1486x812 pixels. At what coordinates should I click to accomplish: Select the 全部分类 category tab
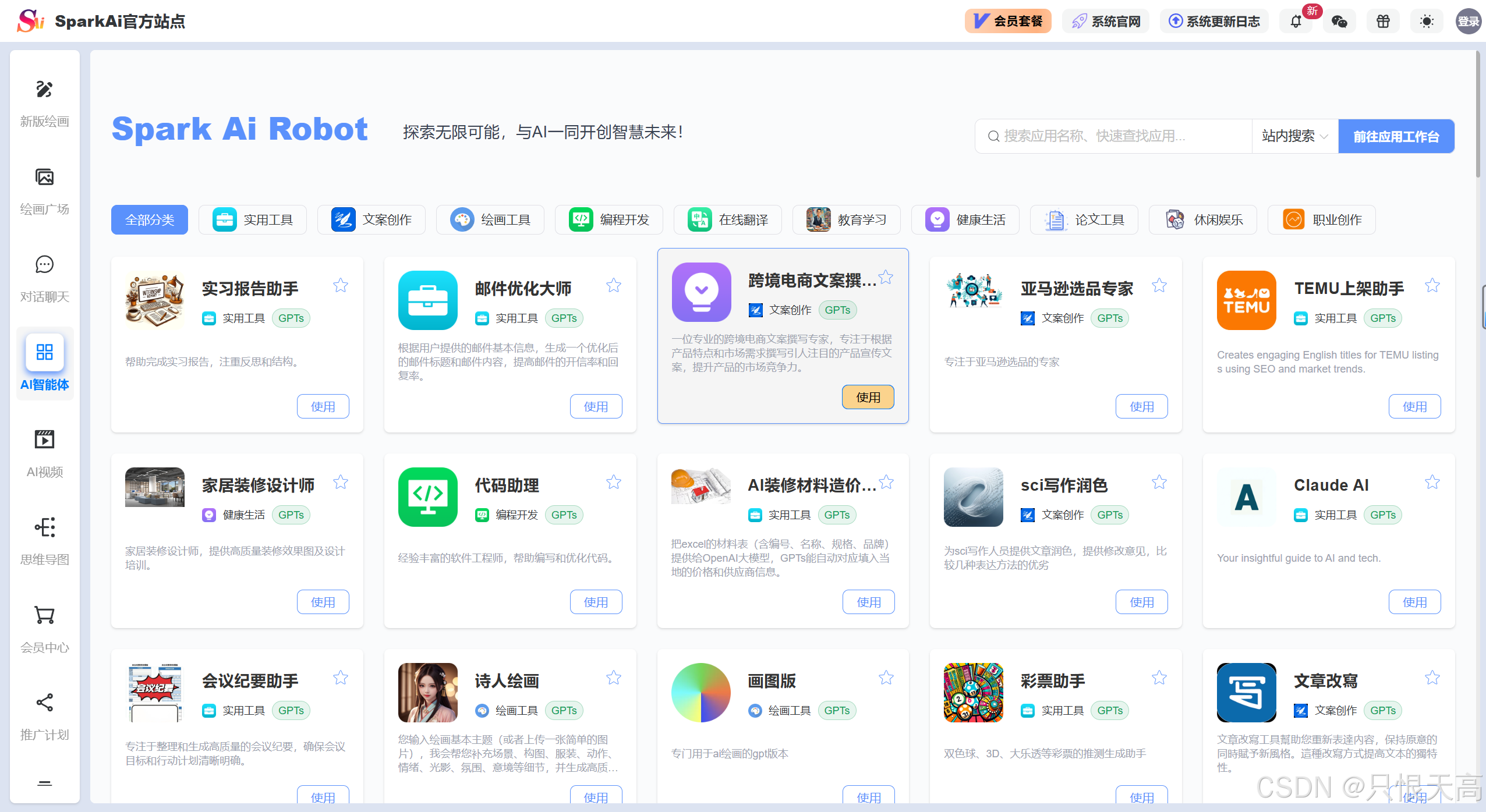click(x=150, y=220)
